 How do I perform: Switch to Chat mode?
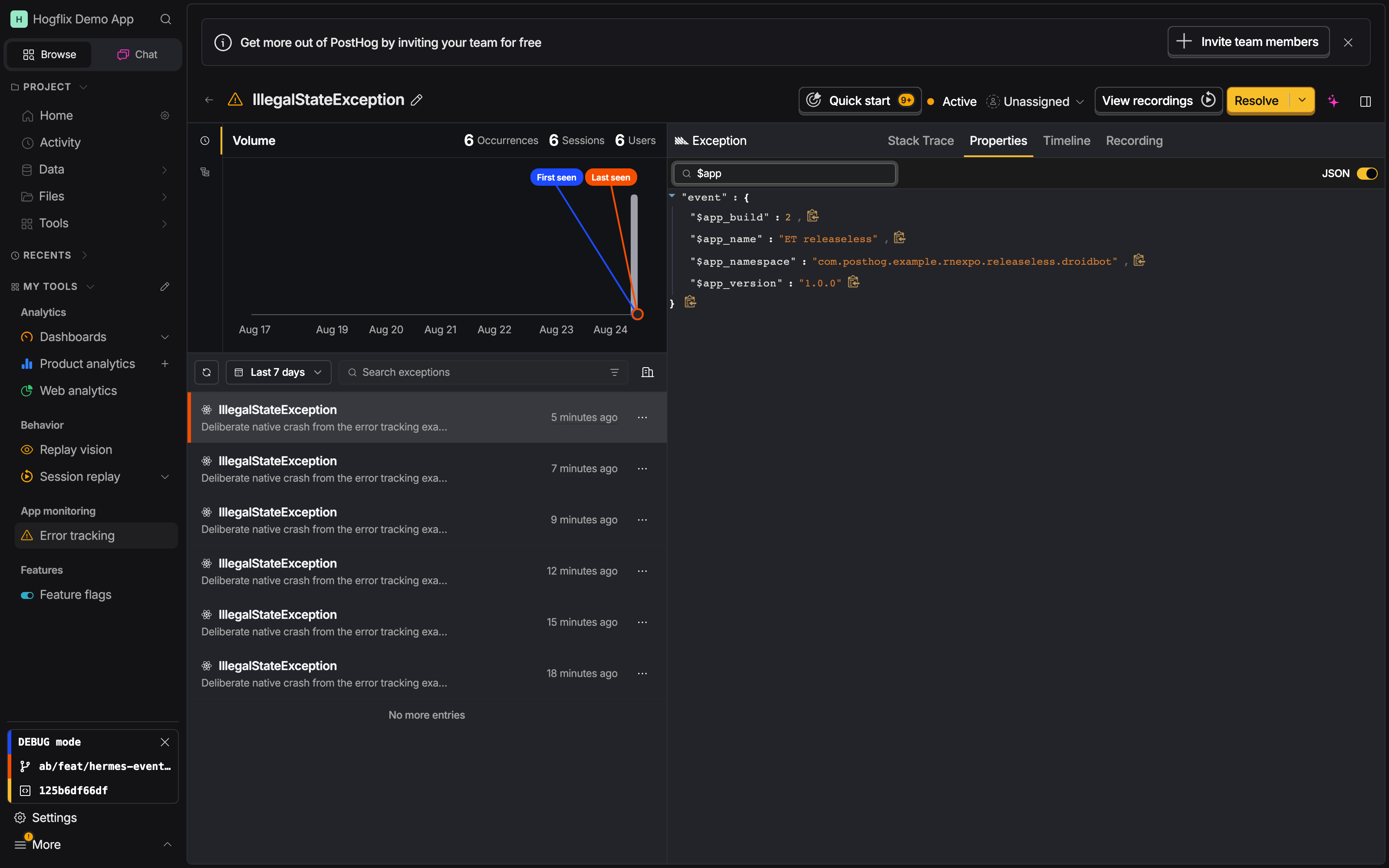[137, 55]
